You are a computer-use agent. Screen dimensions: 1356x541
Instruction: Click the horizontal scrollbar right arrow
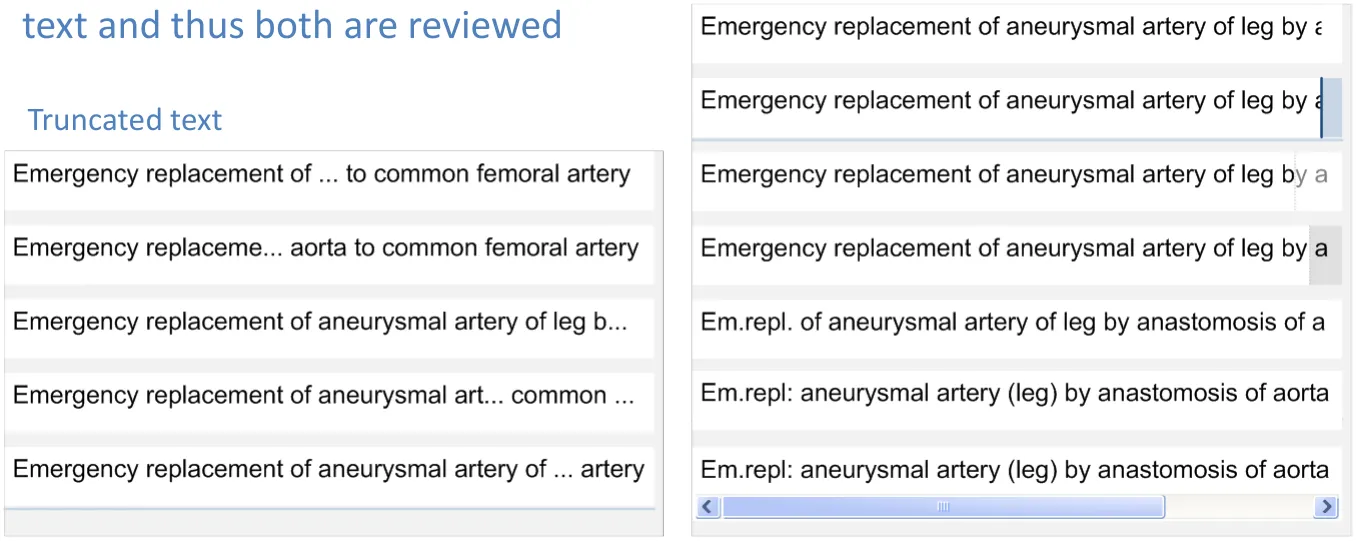click(x=1327, y=507)
